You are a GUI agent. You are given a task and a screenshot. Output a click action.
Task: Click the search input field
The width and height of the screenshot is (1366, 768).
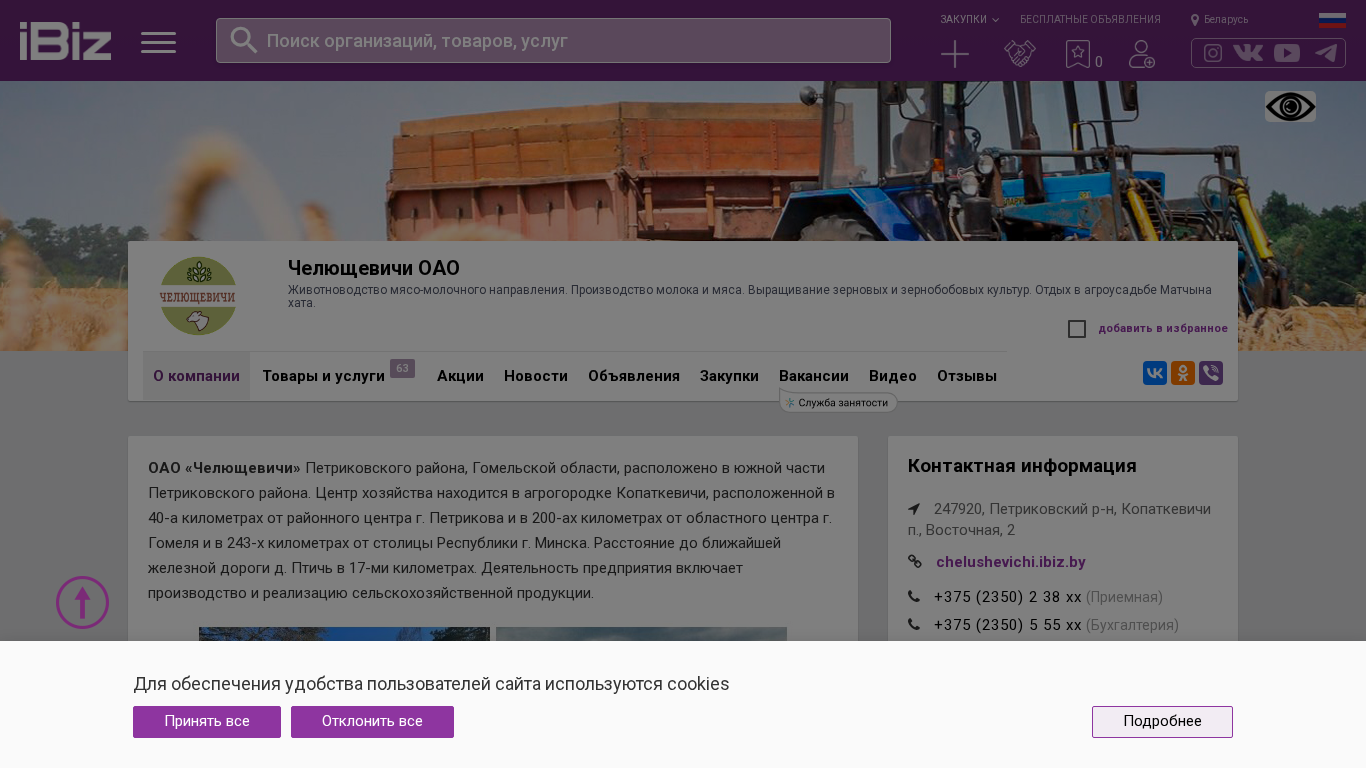[x=553, y=40]
